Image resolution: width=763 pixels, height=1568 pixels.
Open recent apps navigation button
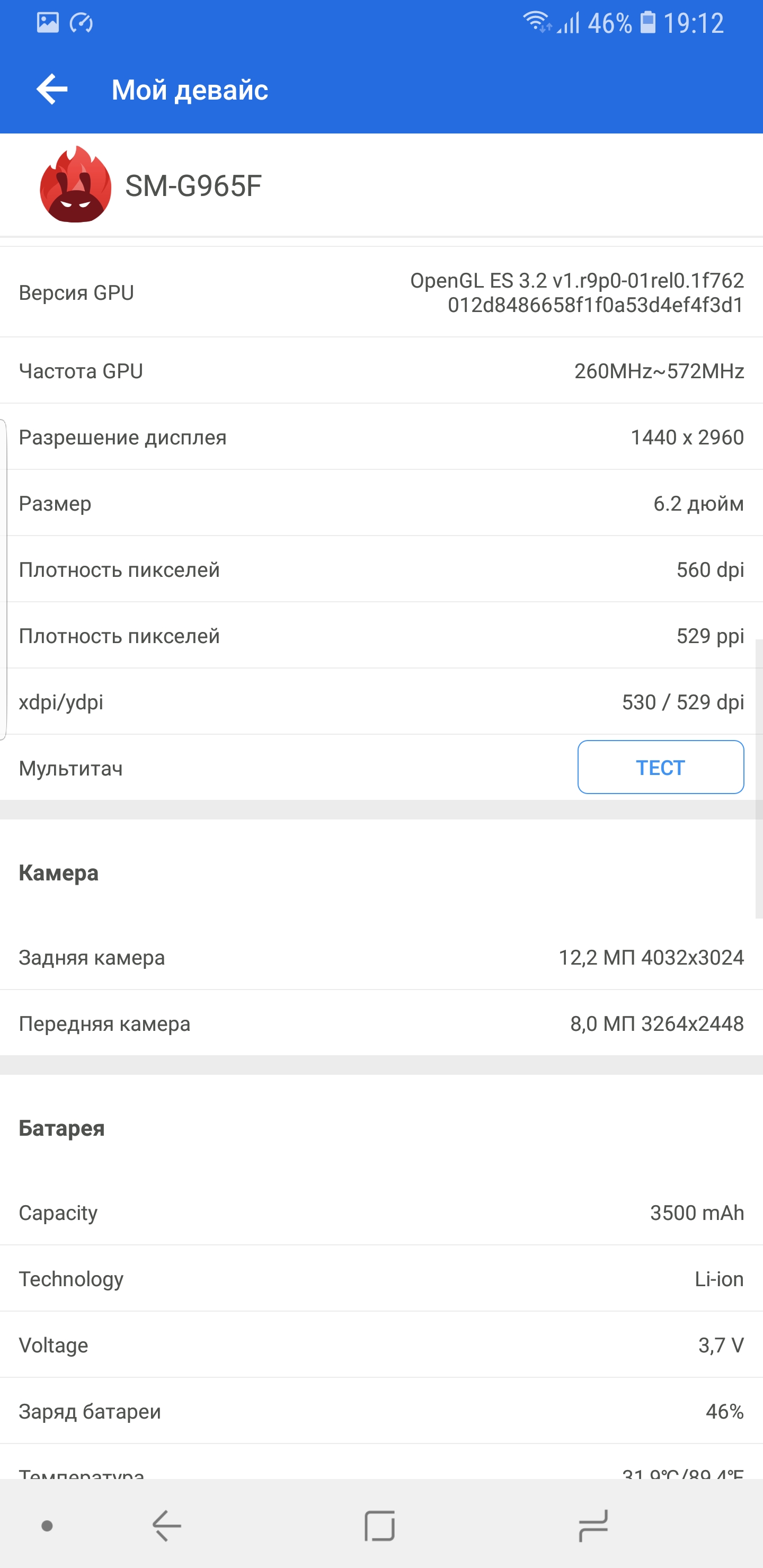point(592,1526)
